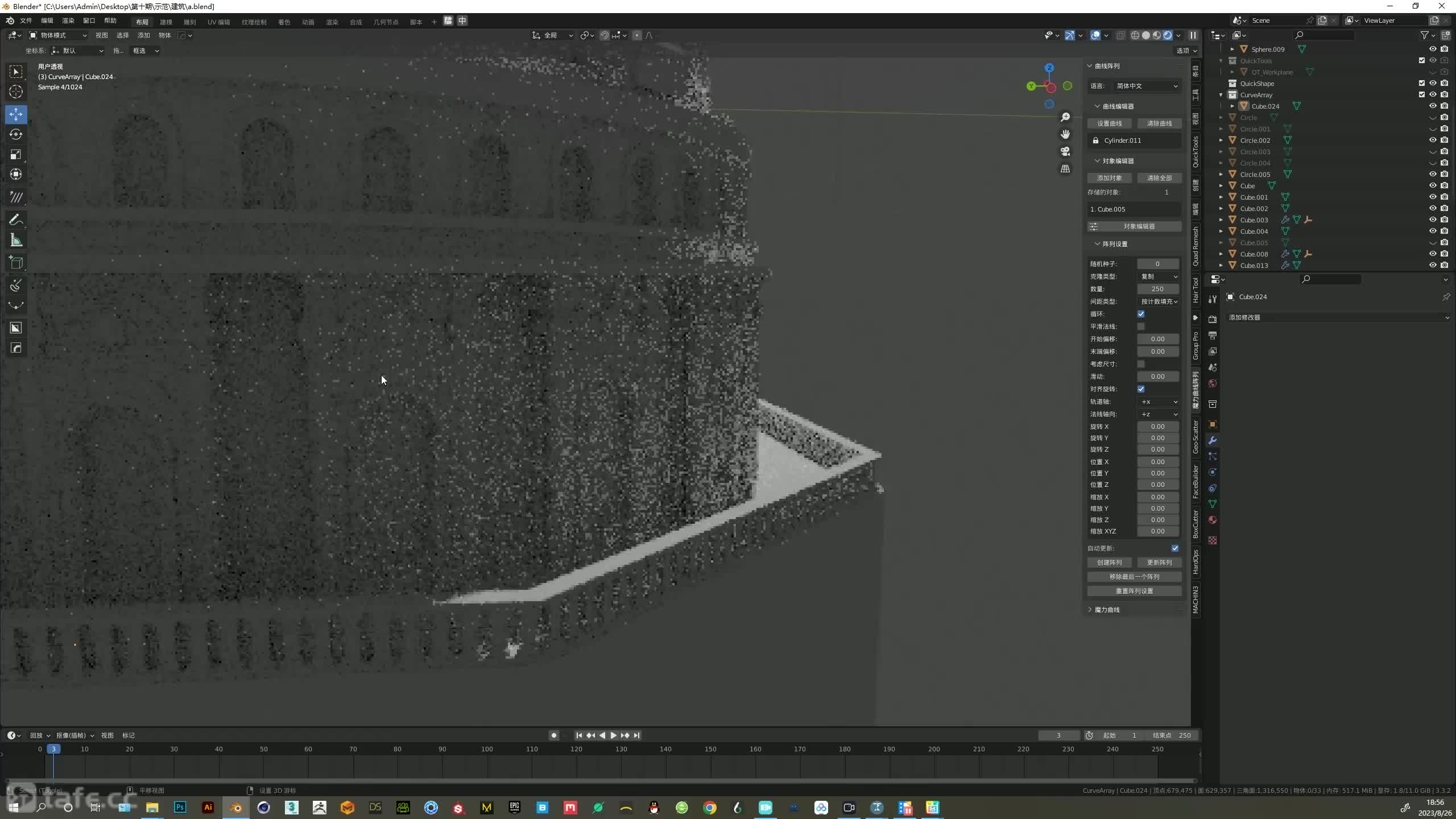Pause viewport render preview
Image resolution: width=1456 pixels, height=819 pixels.
tap(1193, 35)
